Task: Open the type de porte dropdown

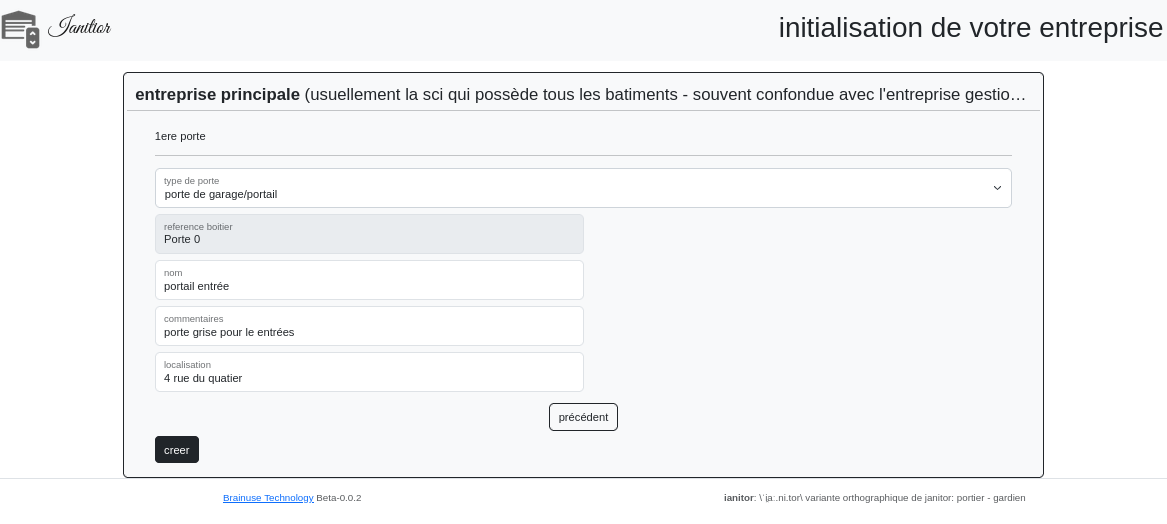Action: coord(582,188)
